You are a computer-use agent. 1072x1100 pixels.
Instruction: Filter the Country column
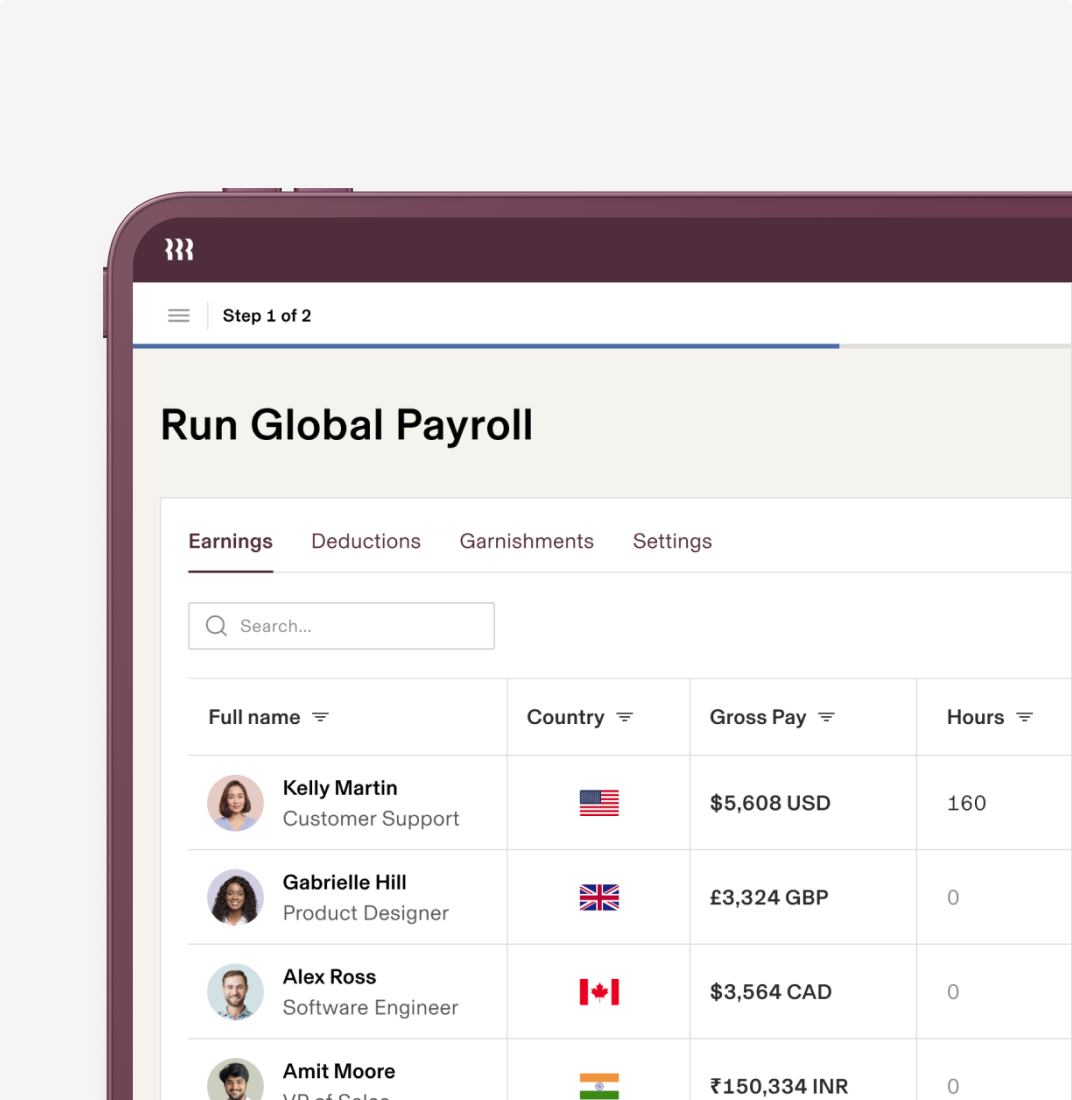tap(626, 716)
